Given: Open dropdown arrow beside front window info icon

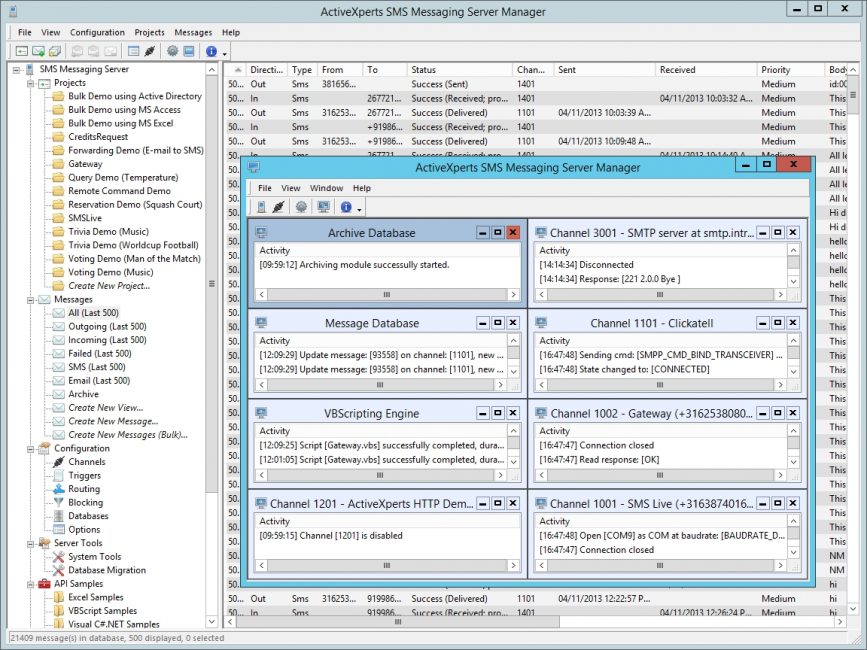Looking at the screenshot, I should tap(359, 209).
